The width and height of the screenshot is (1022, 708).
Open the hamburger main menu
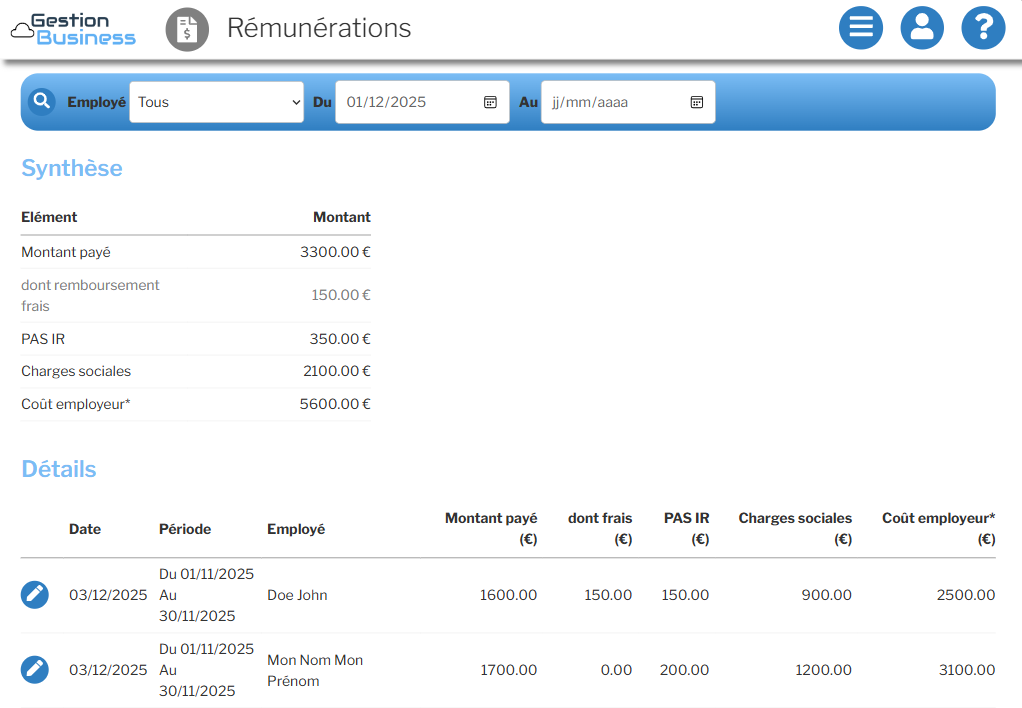(860, 28)
